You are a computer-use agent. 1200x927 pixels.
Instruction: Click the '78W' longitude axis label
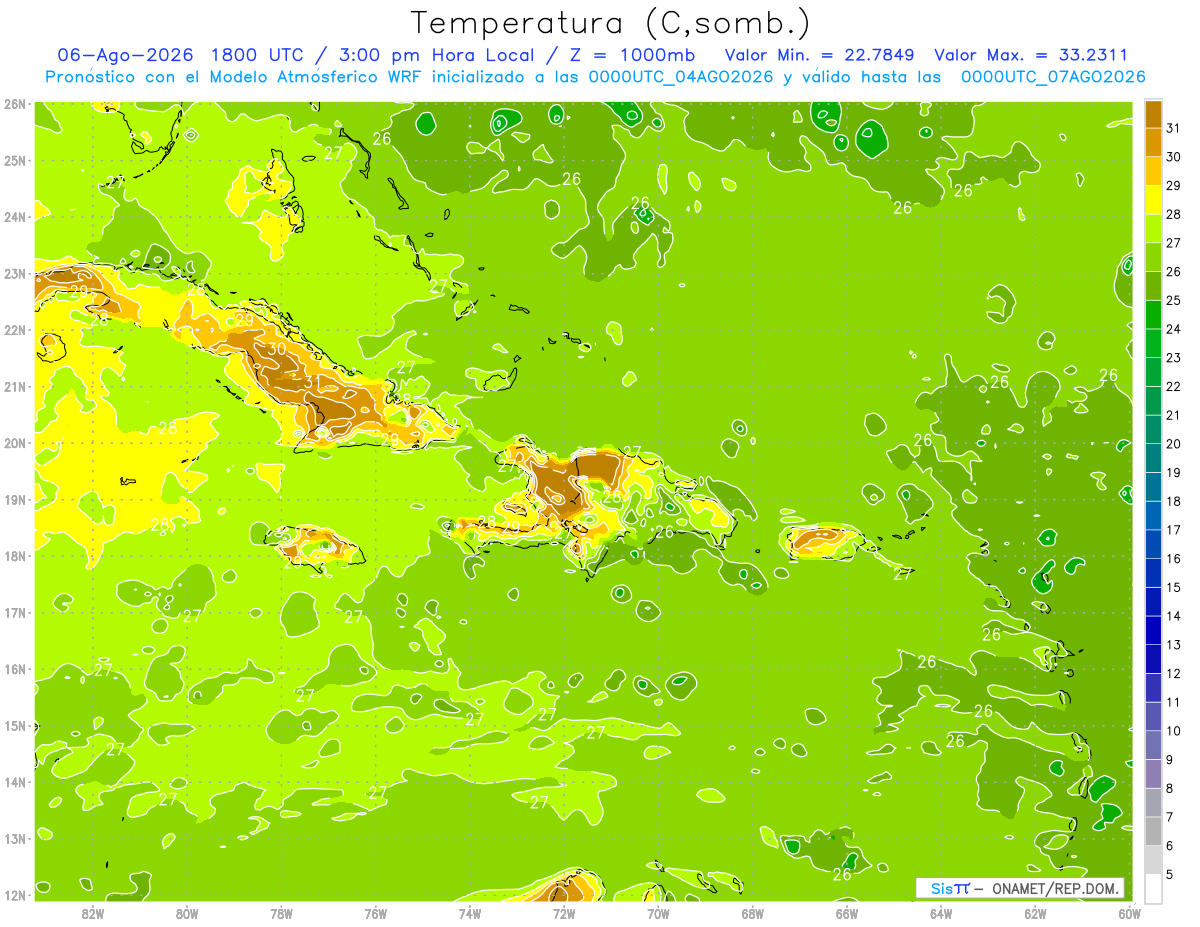281,913
